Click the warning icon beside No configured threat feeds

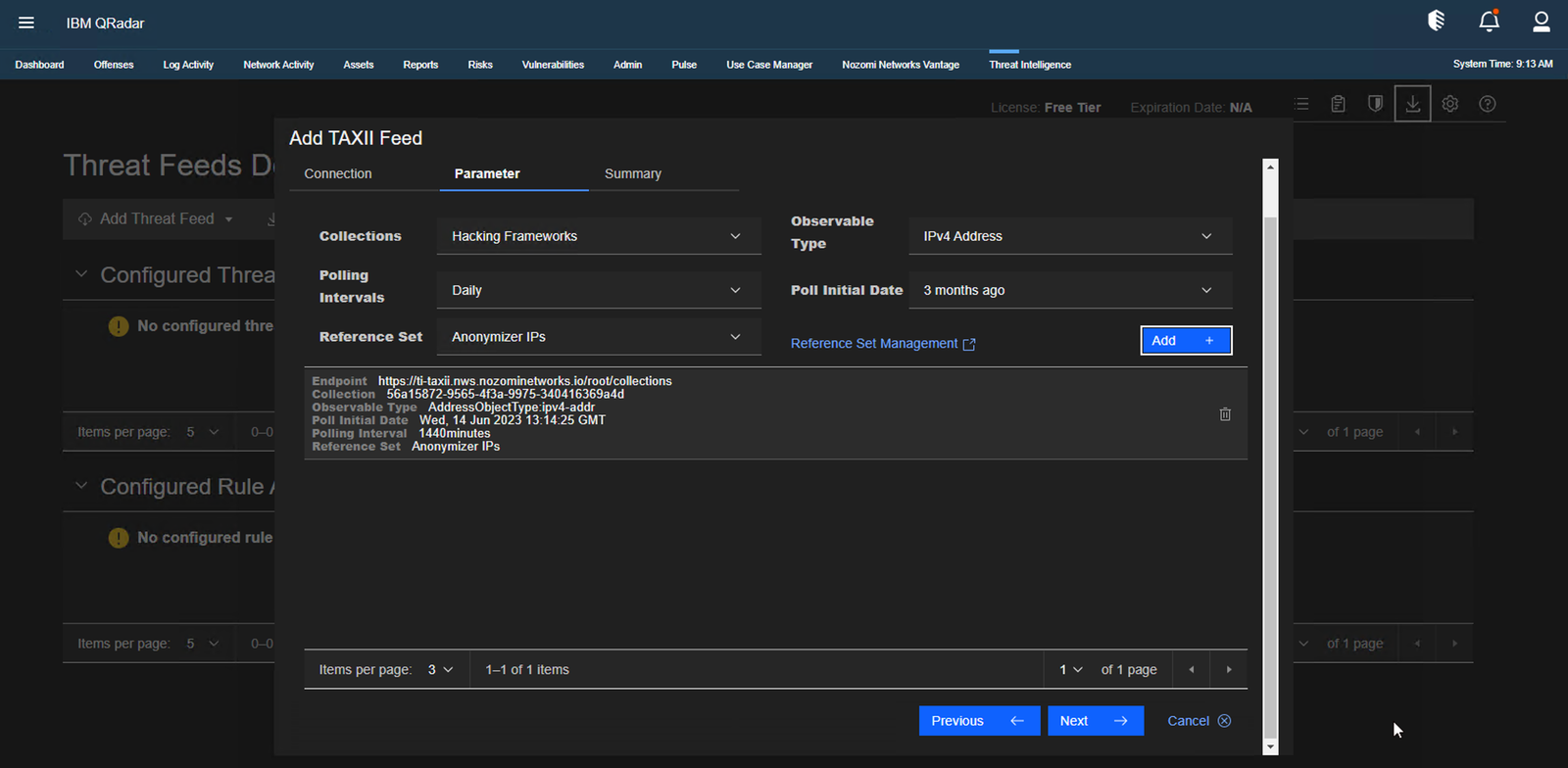(119, 326)
